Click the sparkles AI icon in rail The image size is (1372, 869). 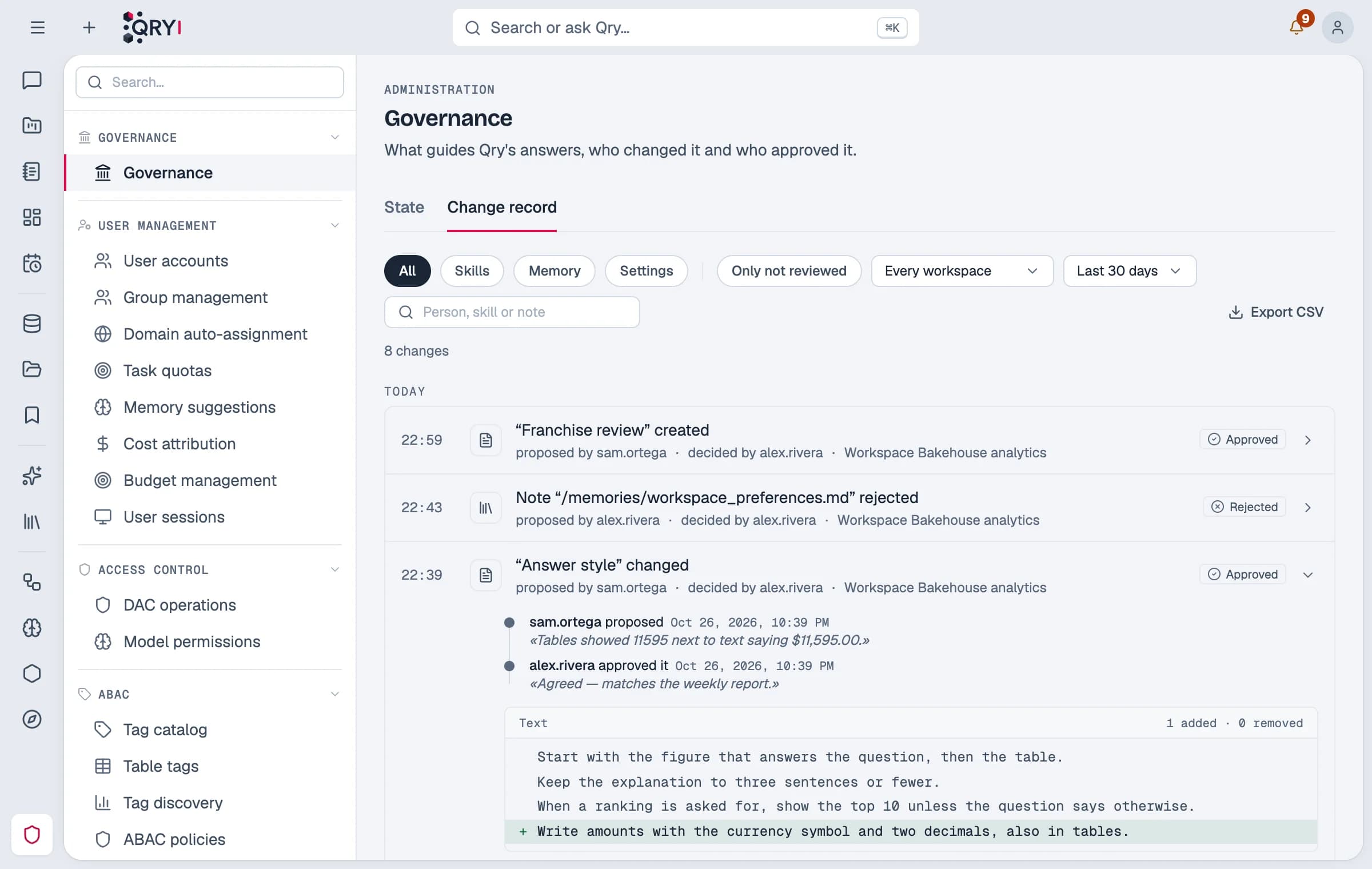pos(32,476)
